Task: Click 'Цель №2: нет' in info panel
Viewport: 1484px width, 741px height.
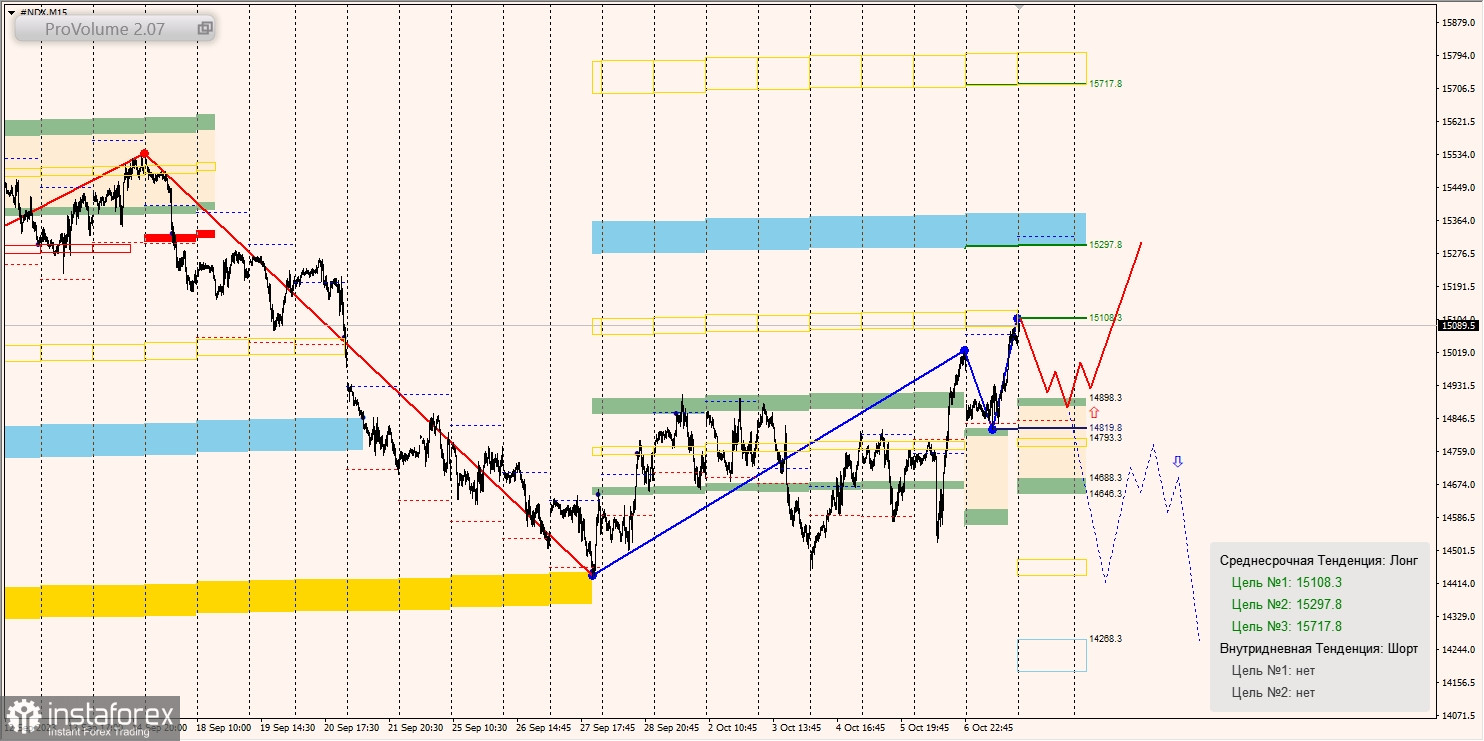Action: (1273, 692)
